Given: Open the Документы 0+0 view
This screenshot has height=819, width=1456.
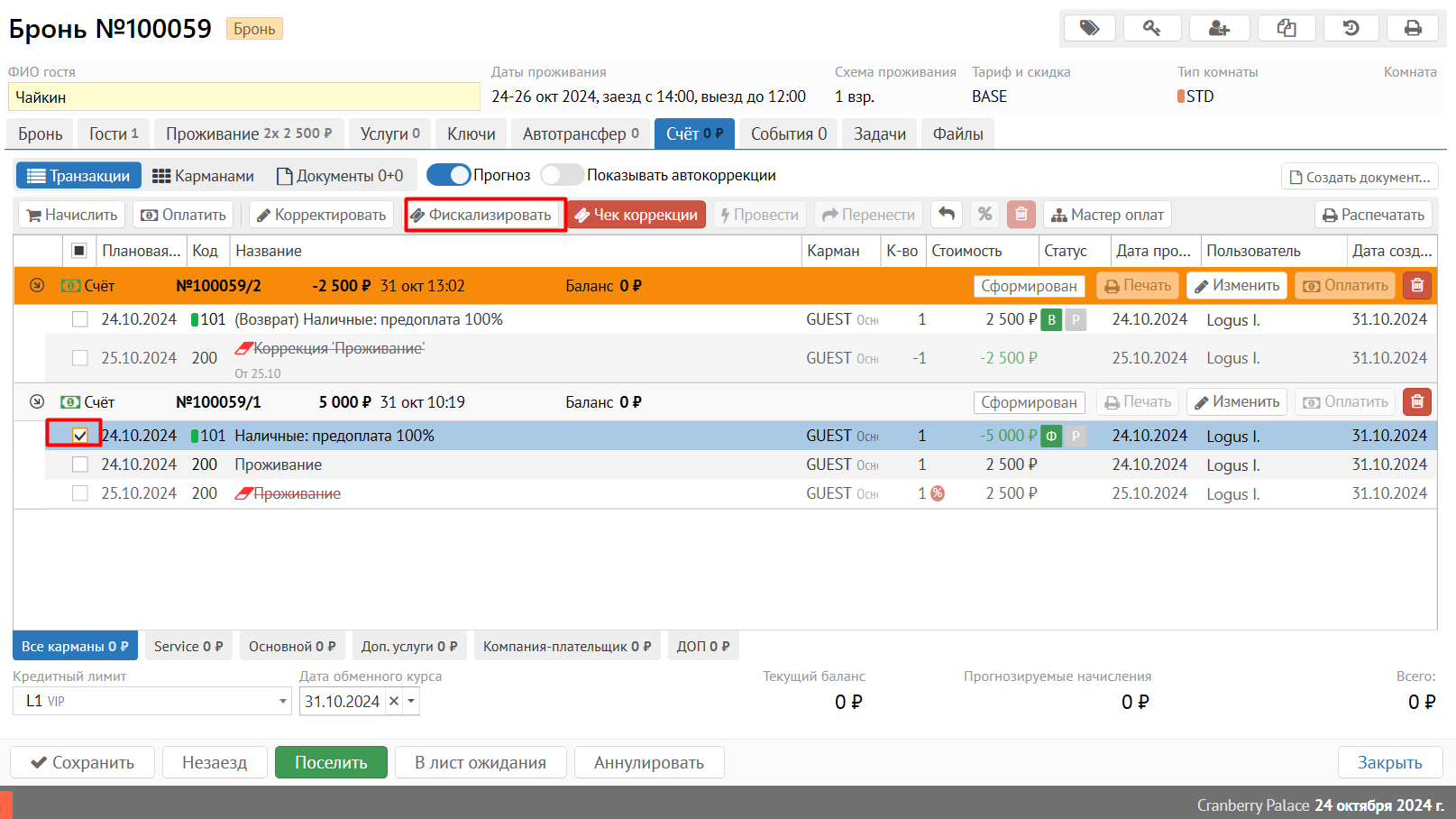Looking at the screenshot, I should (340, 176).
